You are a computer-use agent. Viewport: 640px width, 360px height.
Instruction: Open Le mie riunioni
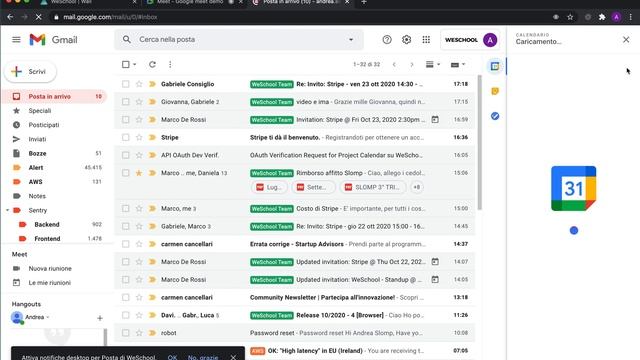tap(49, 283)
